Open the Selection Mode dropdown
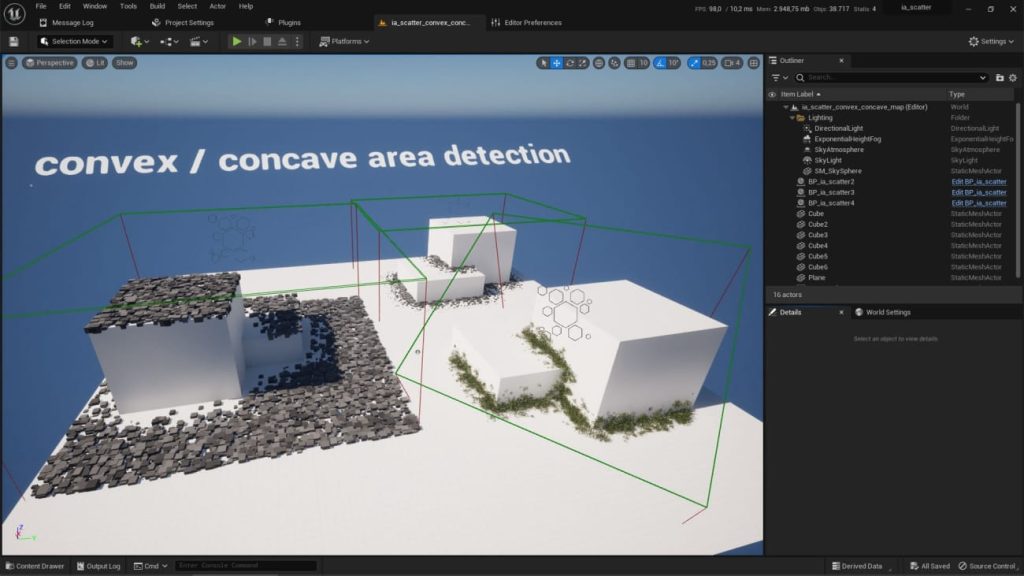Image resolution: width=1024 pixels, height=576 pixels. click(x=75, y=41)
